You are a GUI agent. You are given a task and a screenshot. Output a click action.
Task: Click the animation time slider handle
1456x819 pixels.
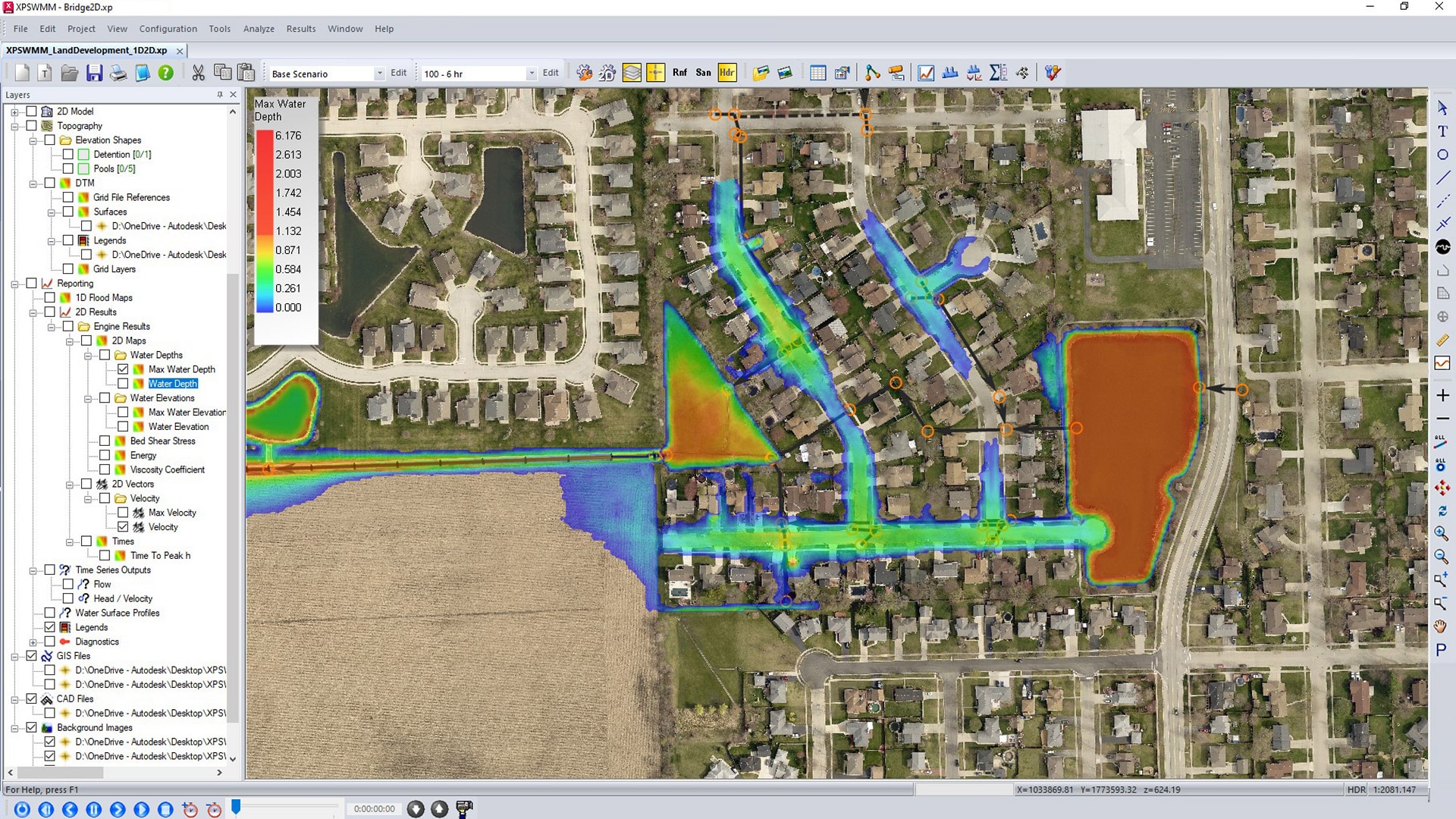click(x=237, y=807)
